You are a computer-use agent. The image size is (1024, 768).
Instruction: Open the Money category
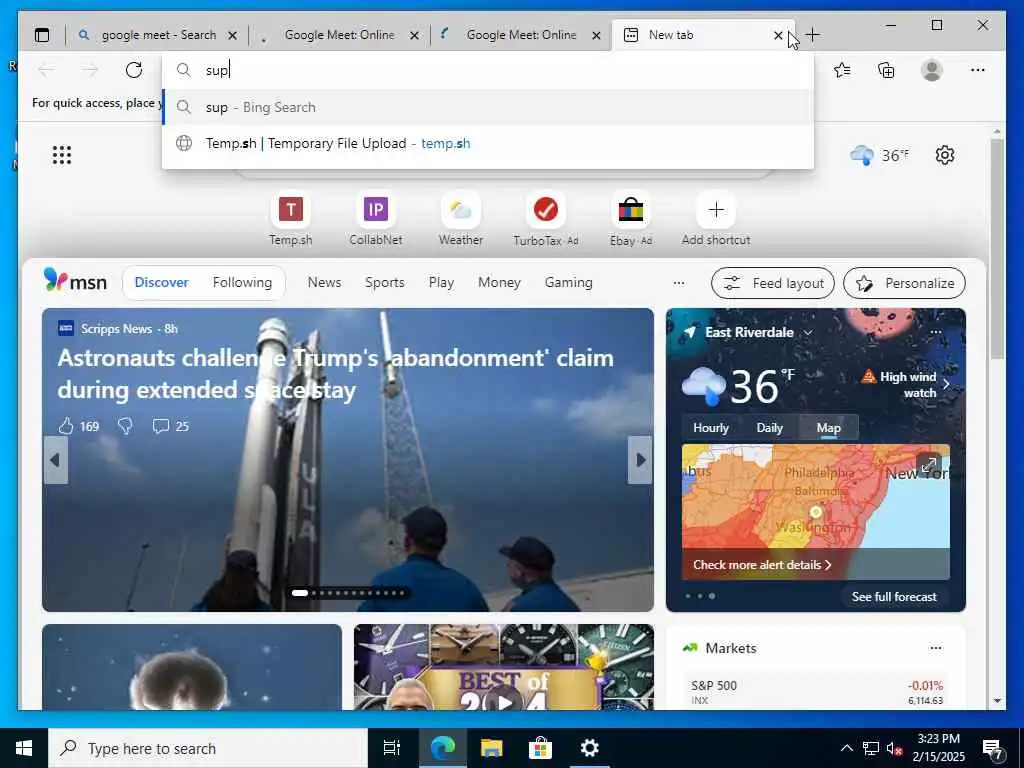click(500, 282)
